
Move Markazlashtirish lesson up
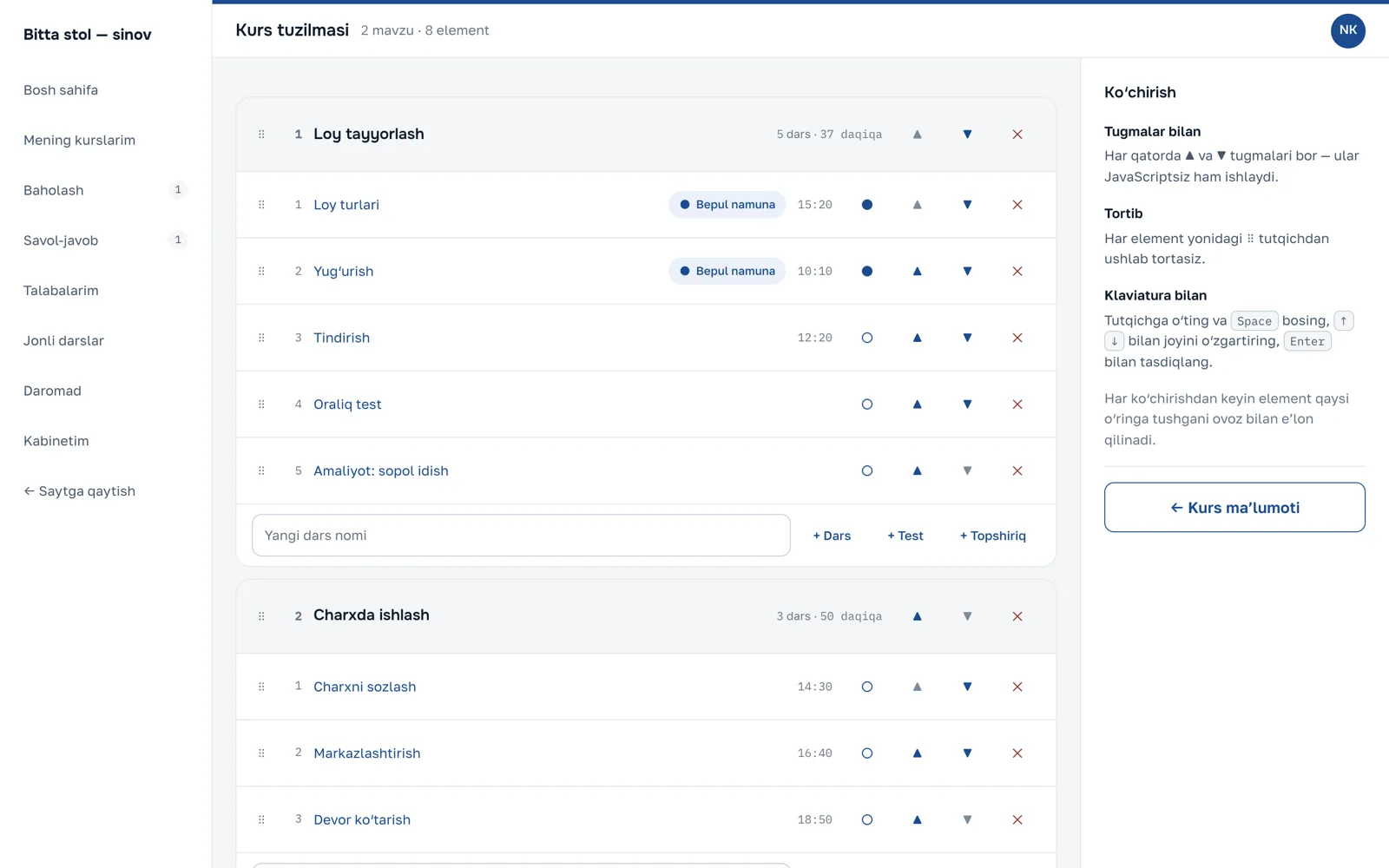coord(917,753)
